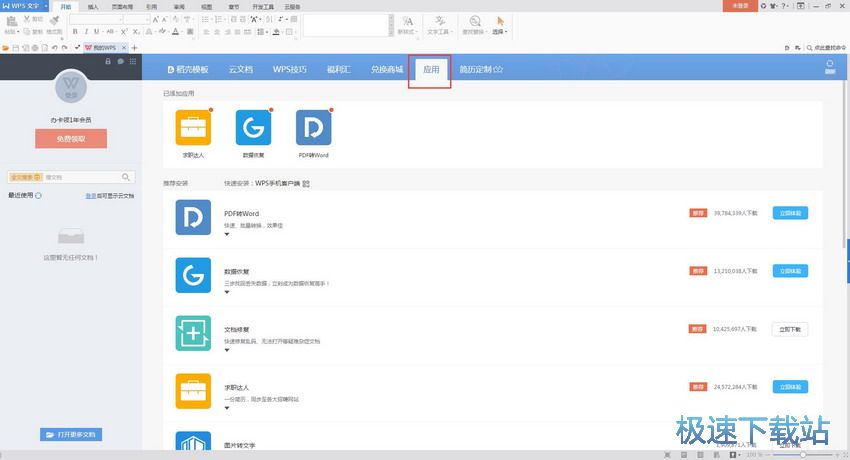Select the 应用 tab
Image resolution: width=850 pixels, height=460 pixels.
[431, 69]
